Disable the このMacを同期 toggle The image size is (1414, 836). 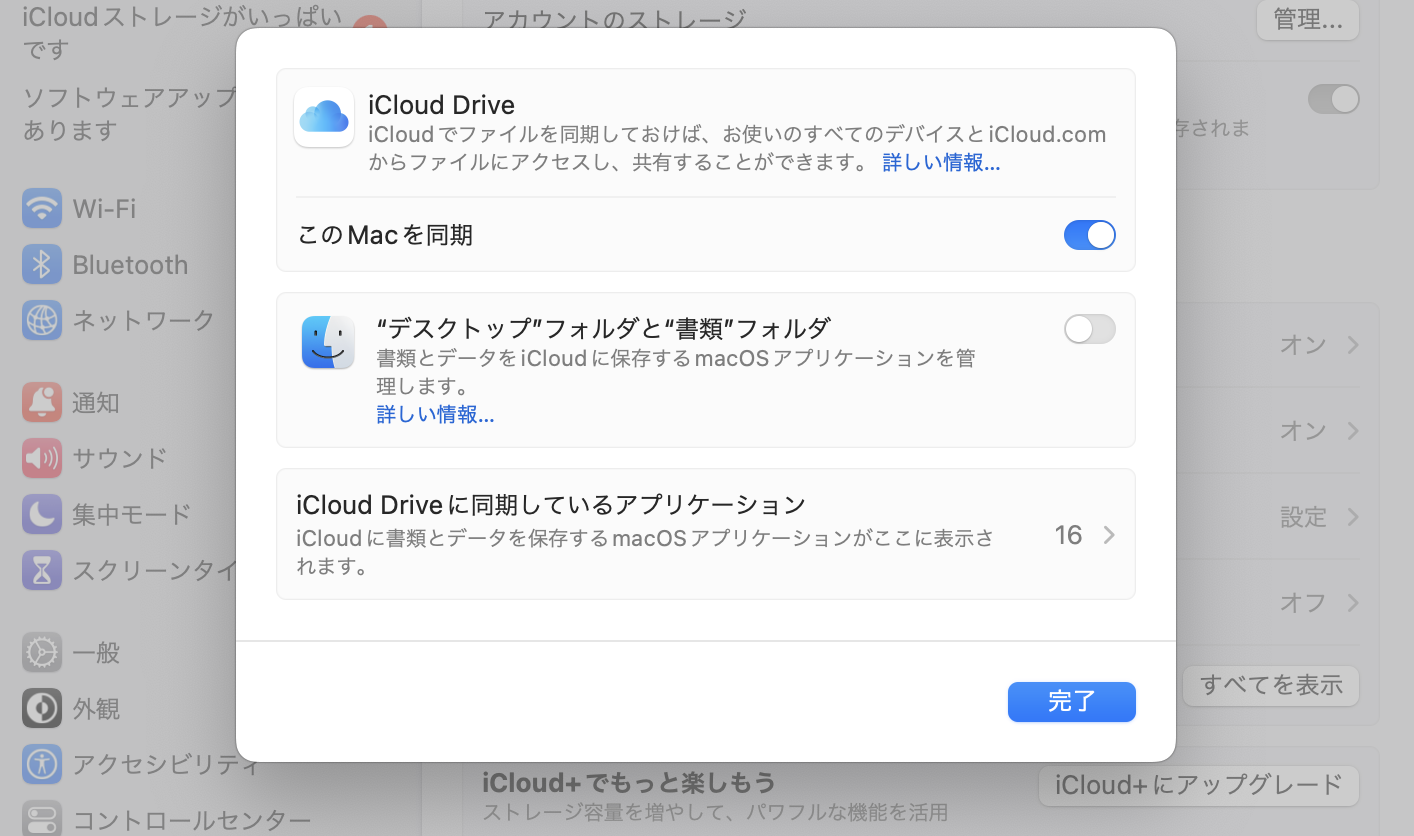pos(1089,235)
